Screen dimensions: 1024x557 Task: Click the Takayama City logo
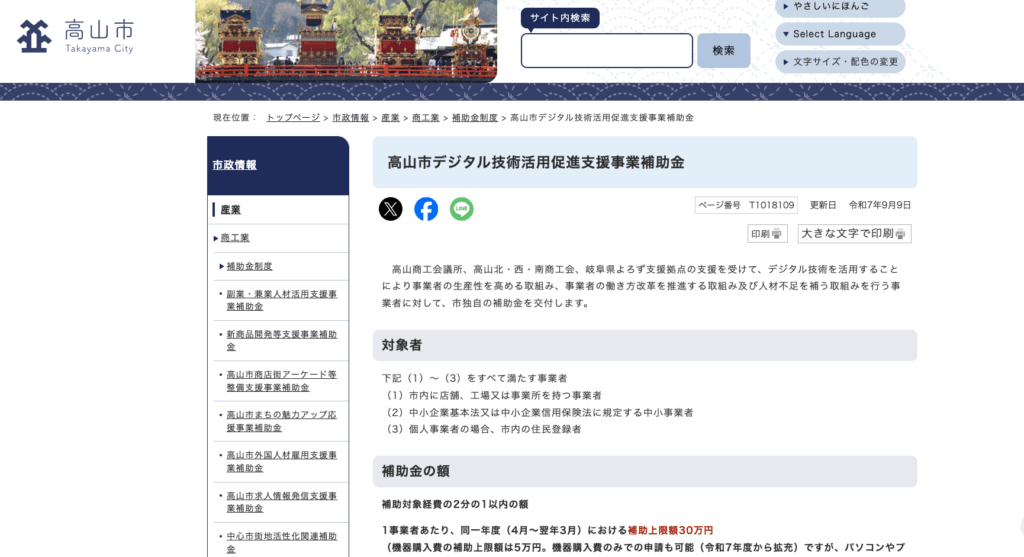tap(75, 36)
